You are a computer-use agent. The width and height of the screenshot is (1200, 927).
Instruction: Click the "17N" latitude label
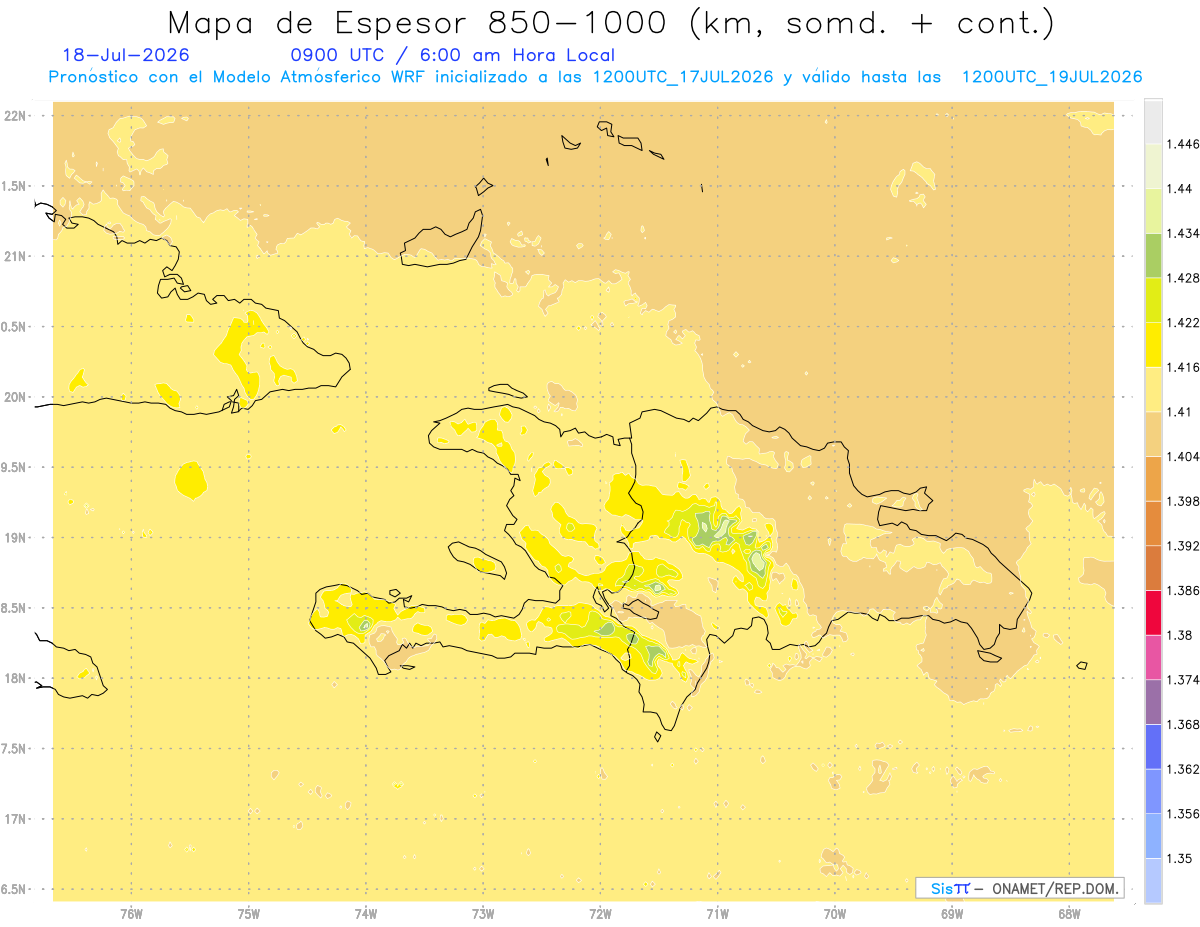(x=15, y=819)
